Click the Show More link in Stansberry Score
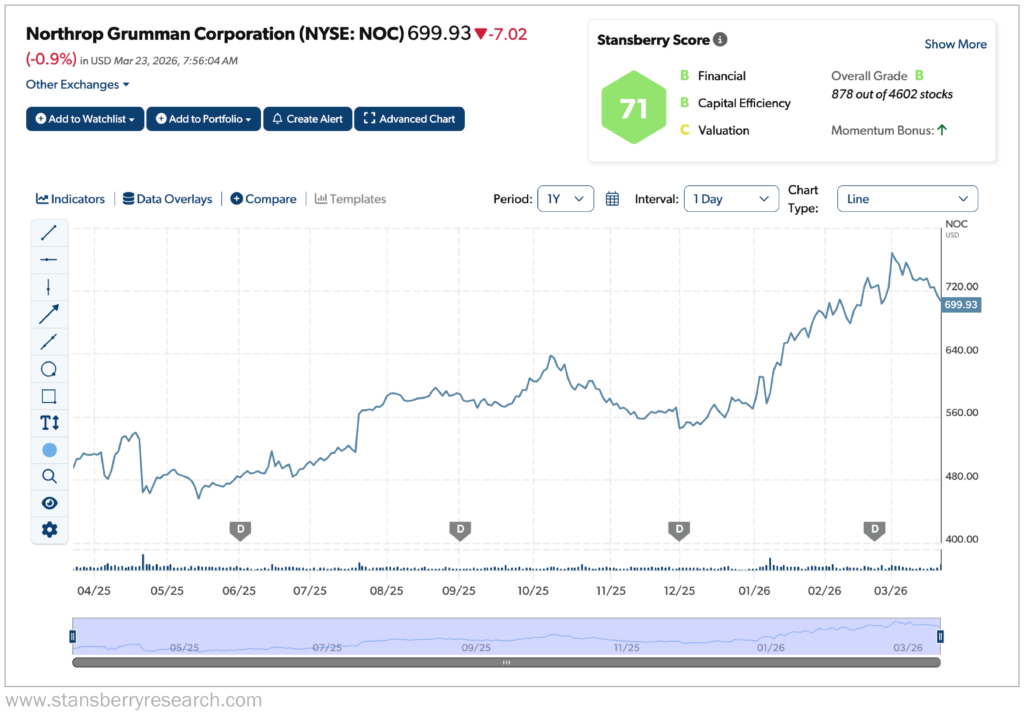Viewport: 1024px width, 718px height. [x=955, y=44]
